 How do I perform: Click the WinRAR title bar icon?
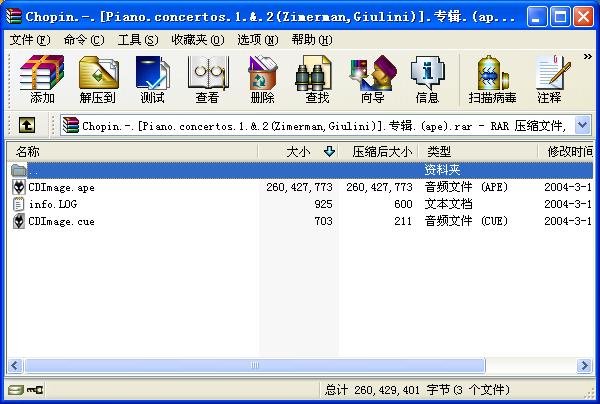(14, 16)
